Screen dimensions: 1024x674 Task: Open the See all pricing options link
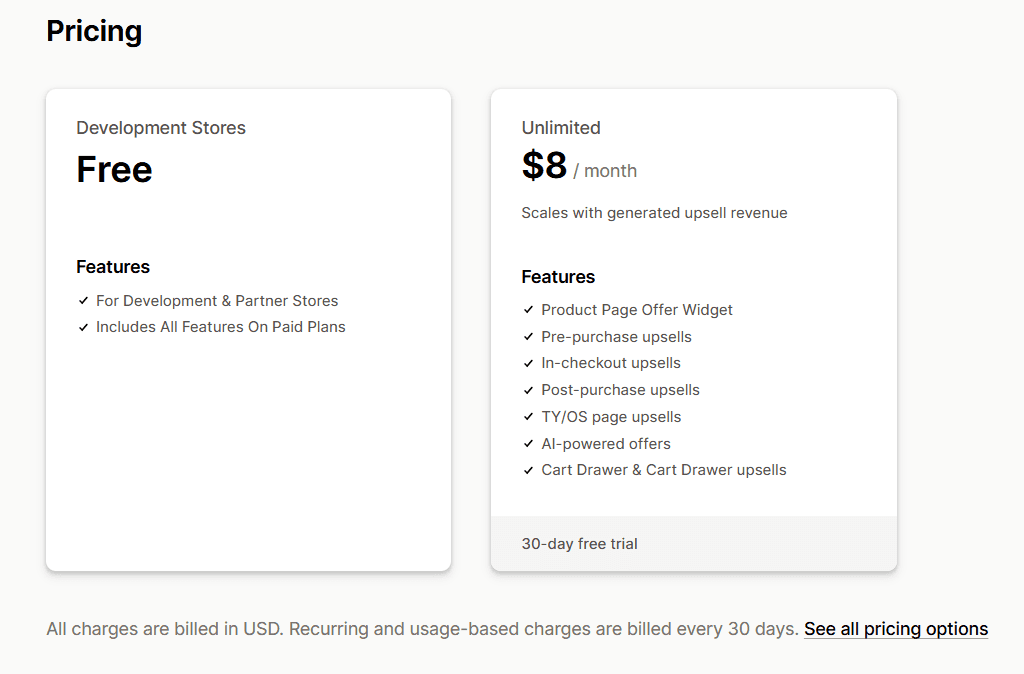(895, 628)
